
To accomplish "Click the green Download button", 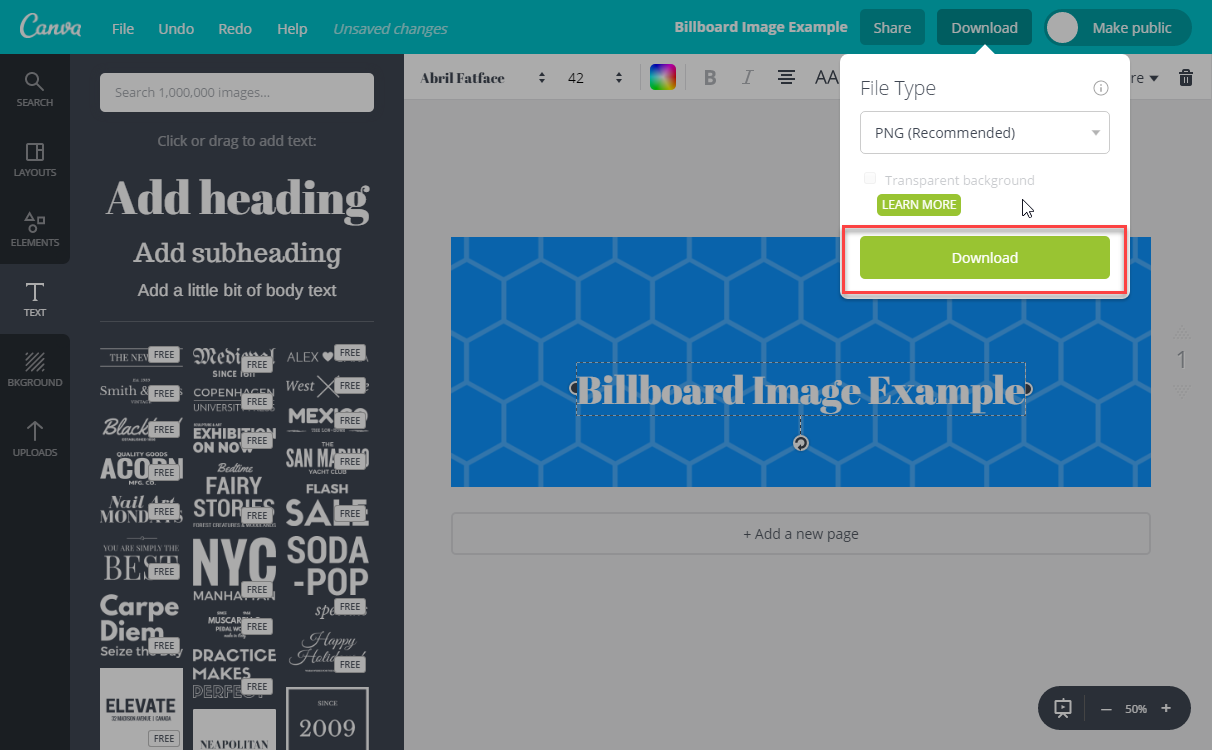I will coord(984,258).
